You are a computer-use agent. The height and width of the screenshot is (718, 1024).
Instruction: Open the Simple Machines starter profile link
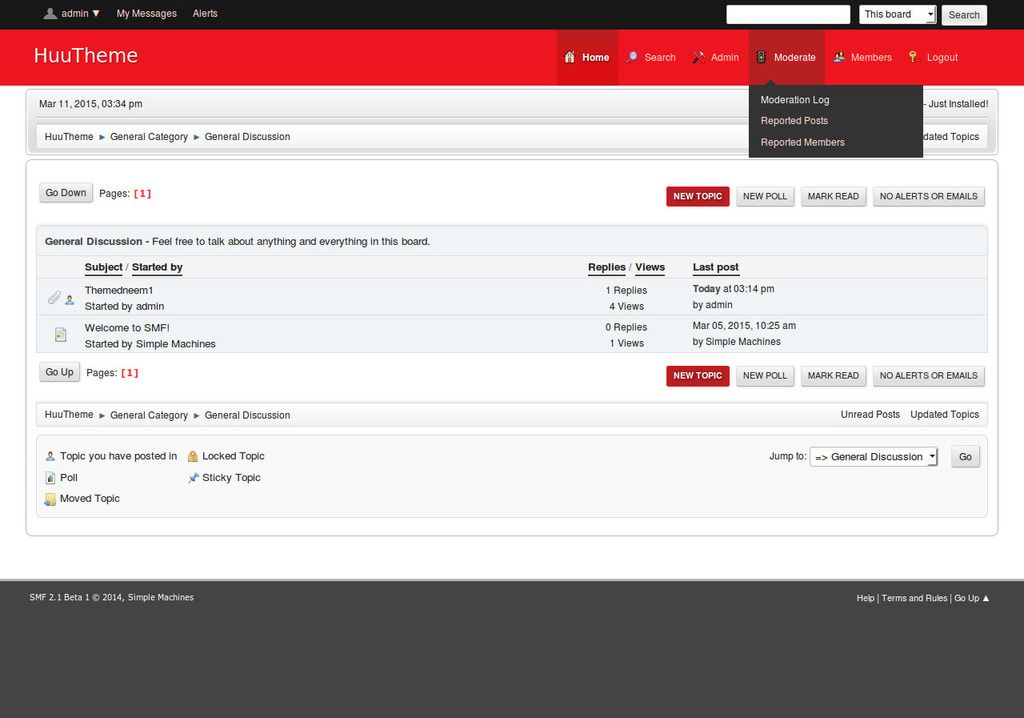176,344
